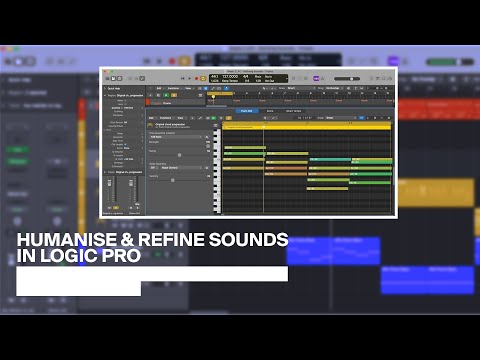Image resolution: width=480 pixels, height=360 pixels.
Task: Collapse the Track disclosure triangle in inspector
Action: point(104,172)
